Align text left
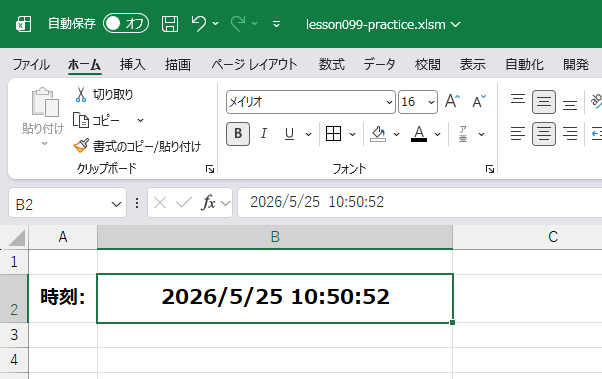This screenshot has width=602, height=379. point(518,134)
